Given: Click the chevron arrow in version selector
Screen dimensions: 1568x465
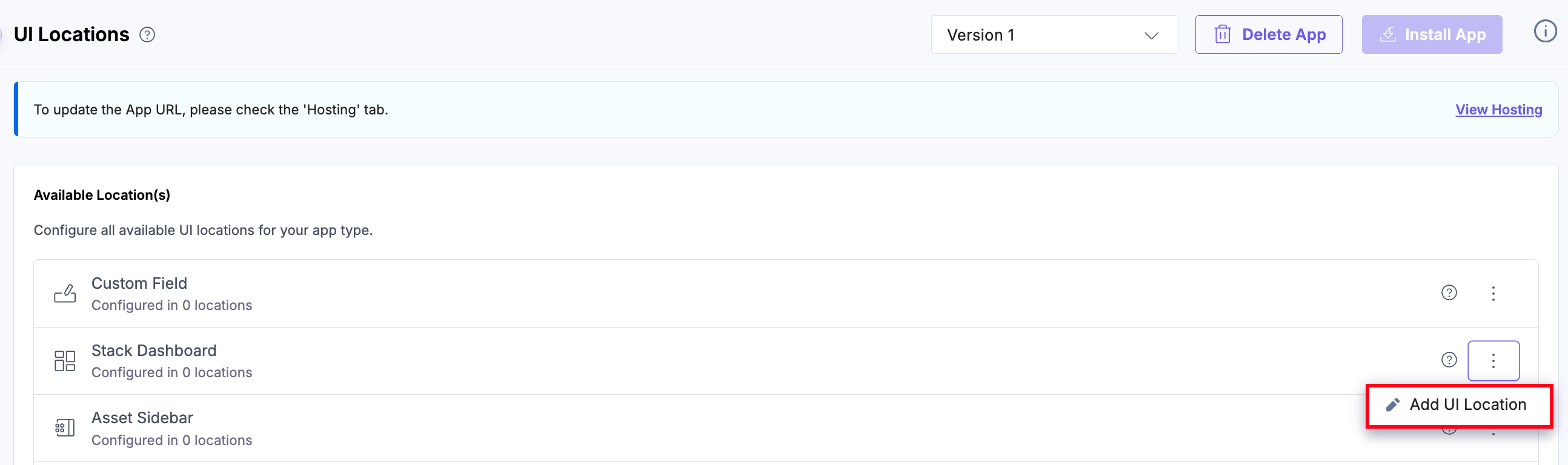Looking at the screenshot, I should pos(1151,35).
